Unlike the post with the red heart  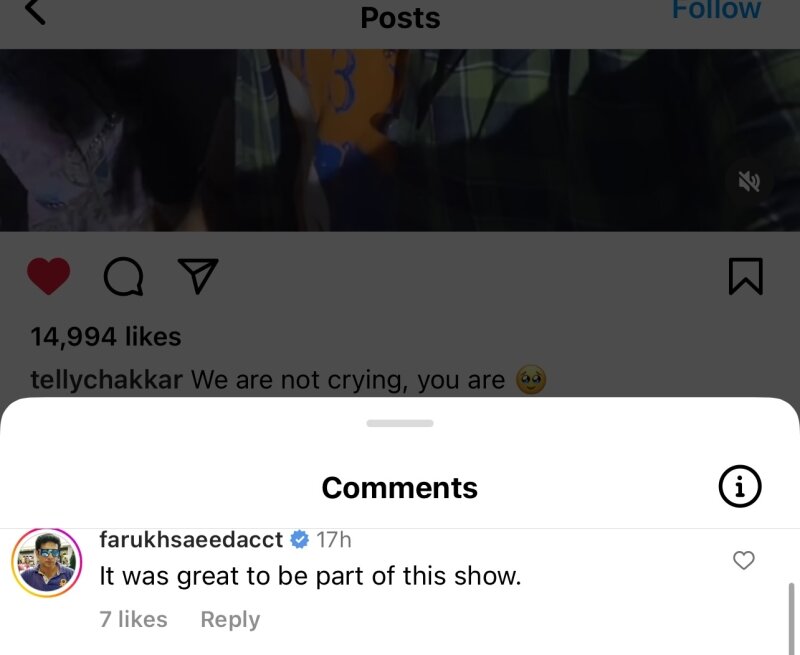point(48,276)
